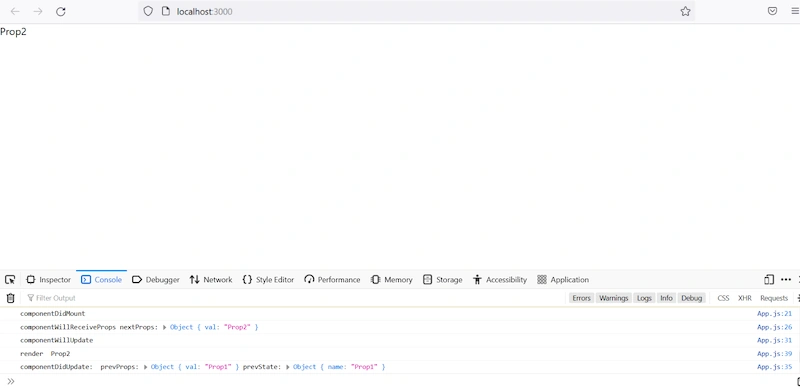This screenshot has height=389, width=800.
Task: Open source link App.js:35
Action: [774, 367]
